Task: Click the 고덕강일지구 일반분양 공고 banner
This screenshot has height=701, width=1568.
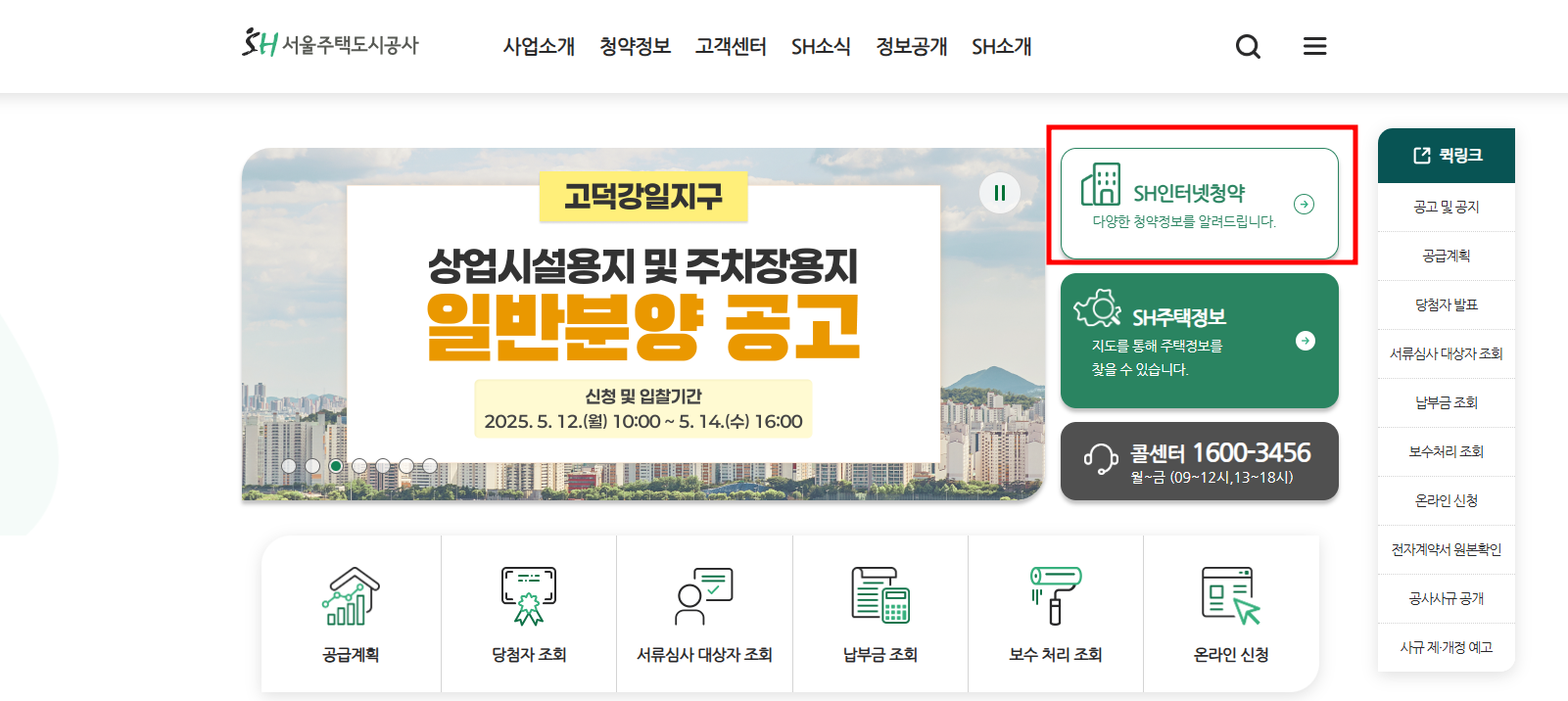Action: pyautogui.click(x=643, y=324)
